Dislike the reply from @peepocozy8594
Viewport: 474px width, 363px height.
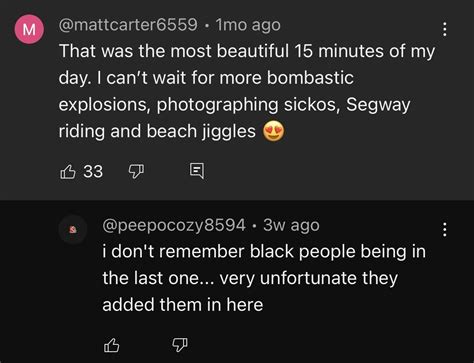[180, 345]
